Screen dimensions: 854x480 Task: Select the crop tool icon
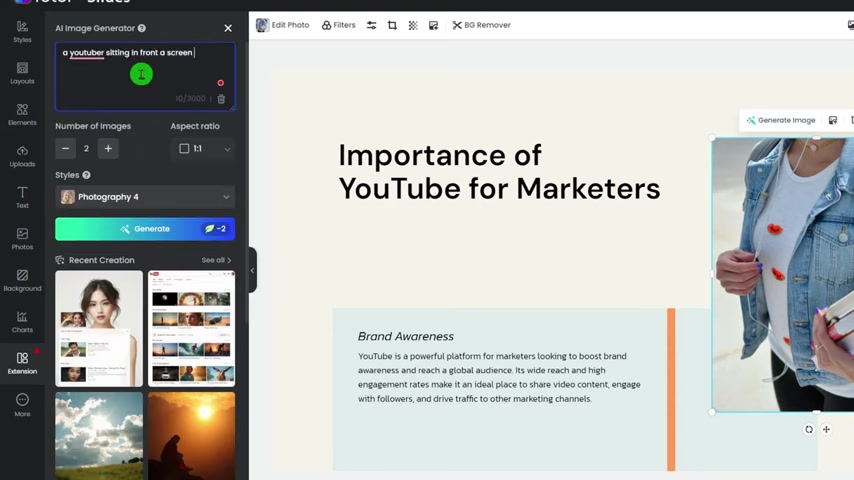pos(392,25)
